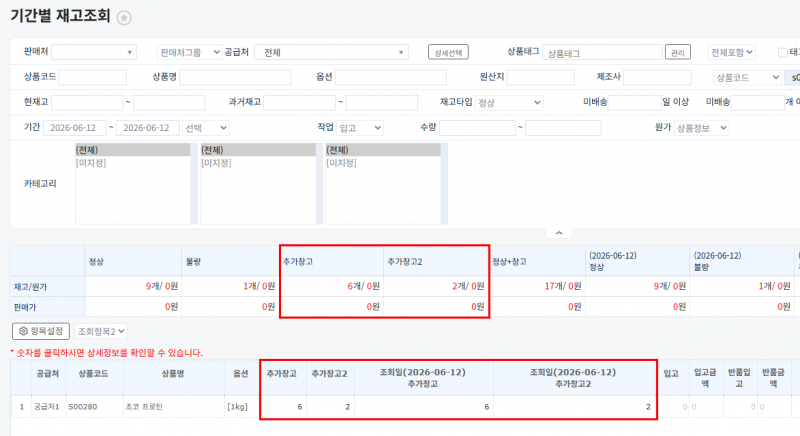Select [미지정] in the first 카테고리 list
This screenshot has width=800, height=436.
(133, 163)
